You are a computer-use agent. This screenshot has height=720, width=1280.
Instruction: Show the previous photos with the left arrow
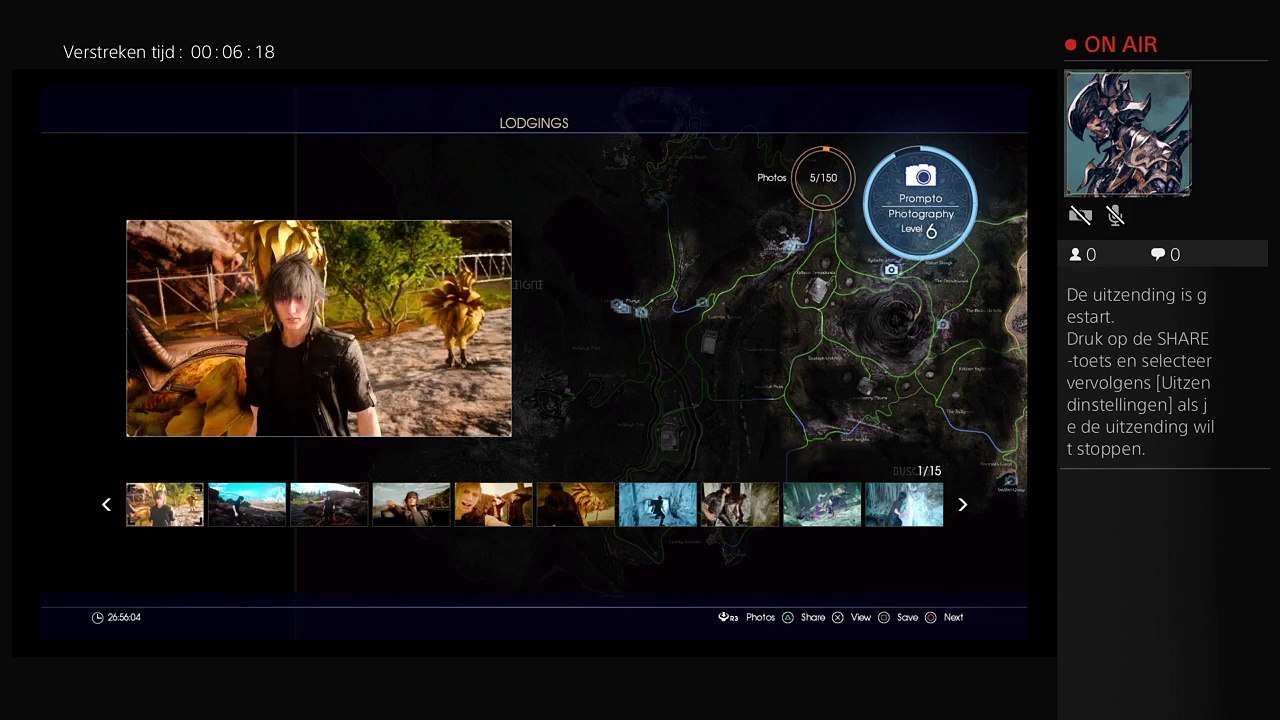point(106,505)
